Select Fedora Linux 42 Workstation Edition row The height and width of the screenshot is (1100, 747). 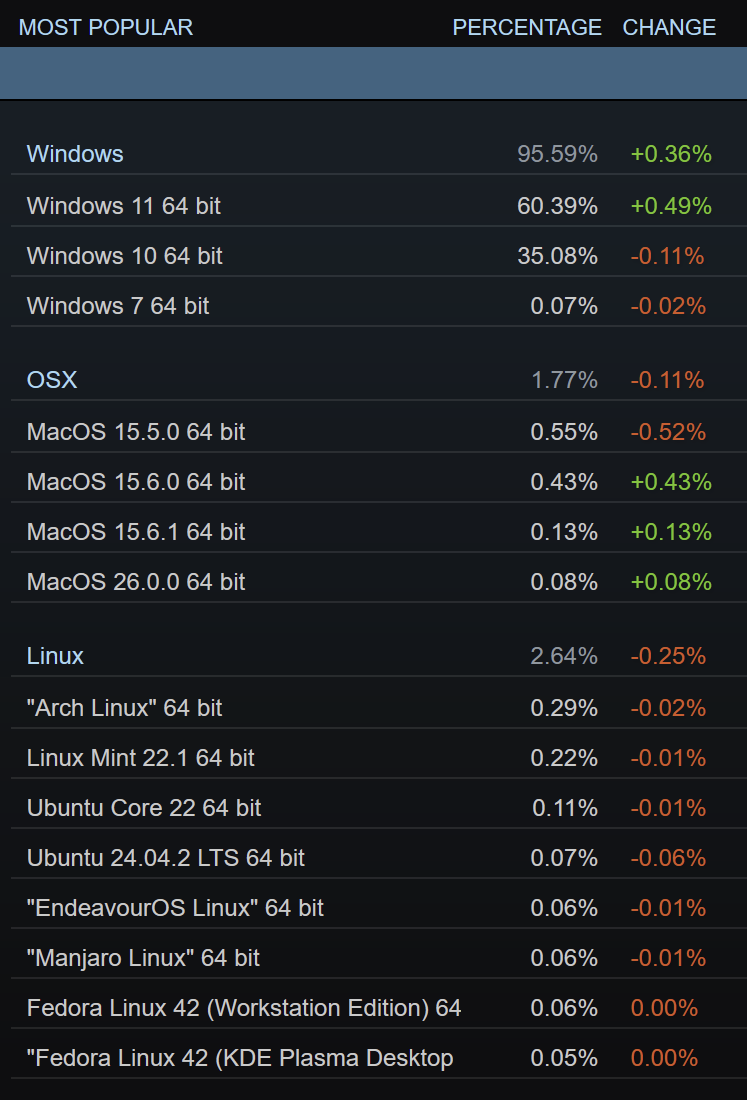[x=244, y=1008]
